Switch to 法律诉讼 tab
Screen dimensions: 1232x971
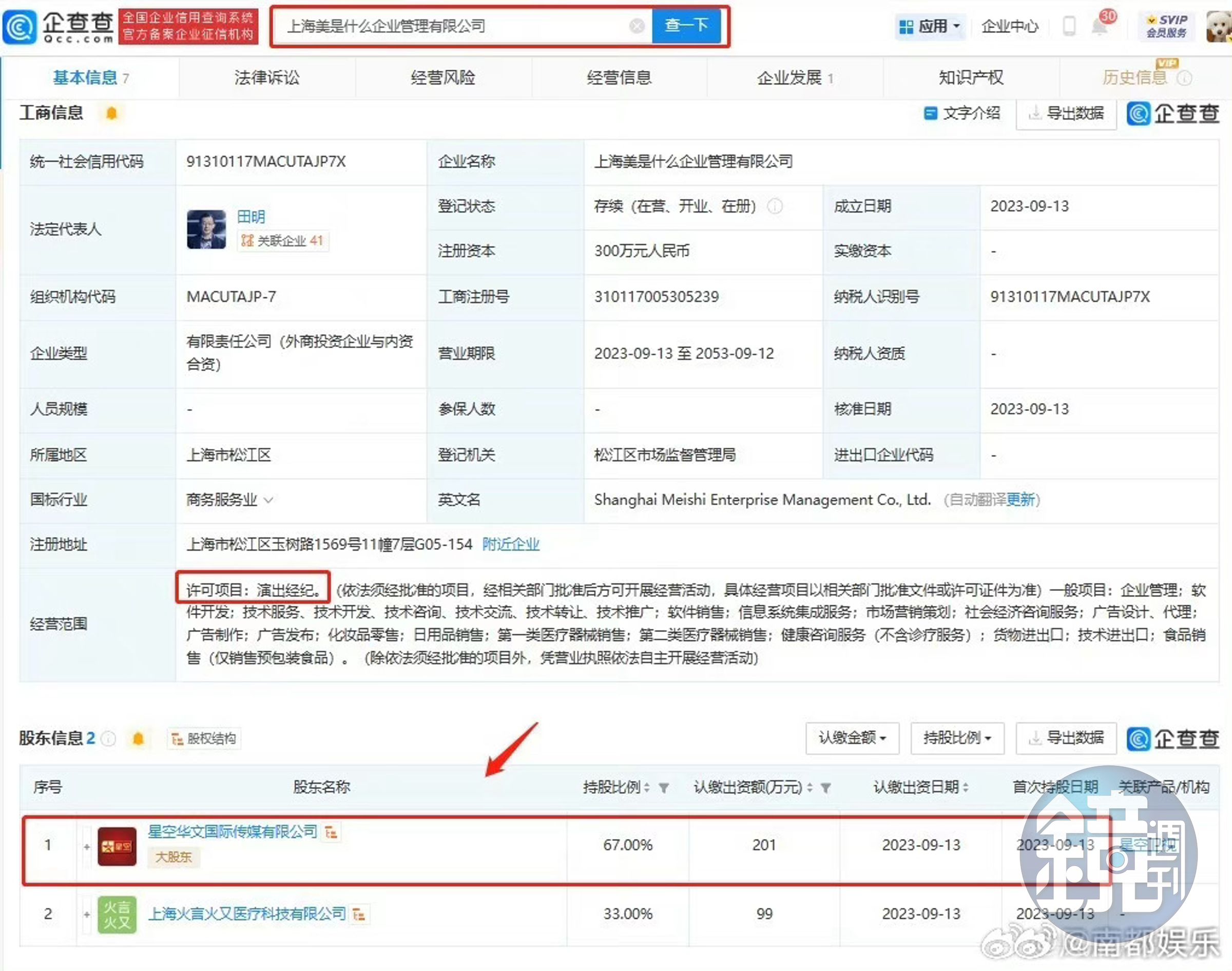click(266, 78)
